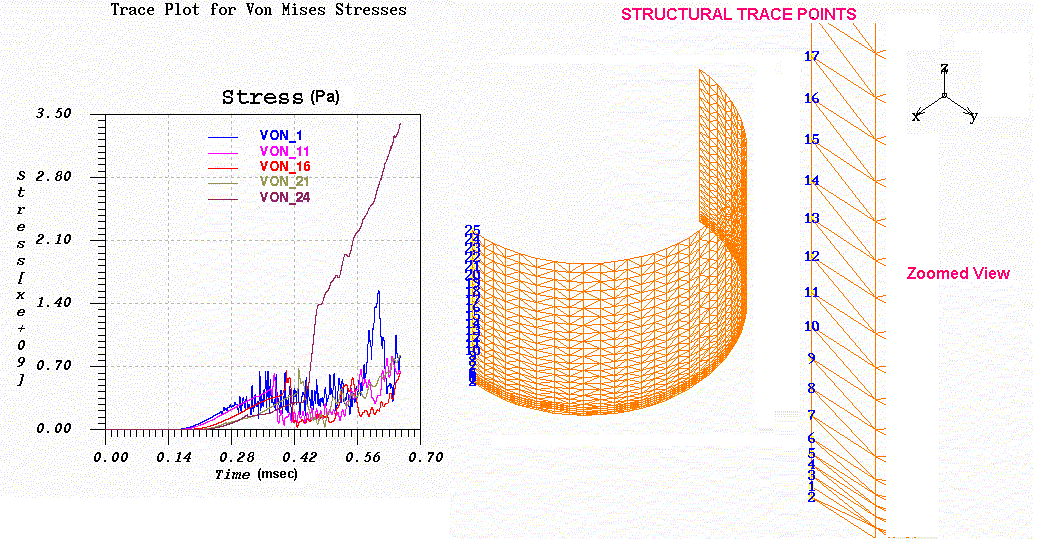Click trace point 9 in zoomed view
The width and height of the screenshot is (1038, 545).
click(812, 359)
